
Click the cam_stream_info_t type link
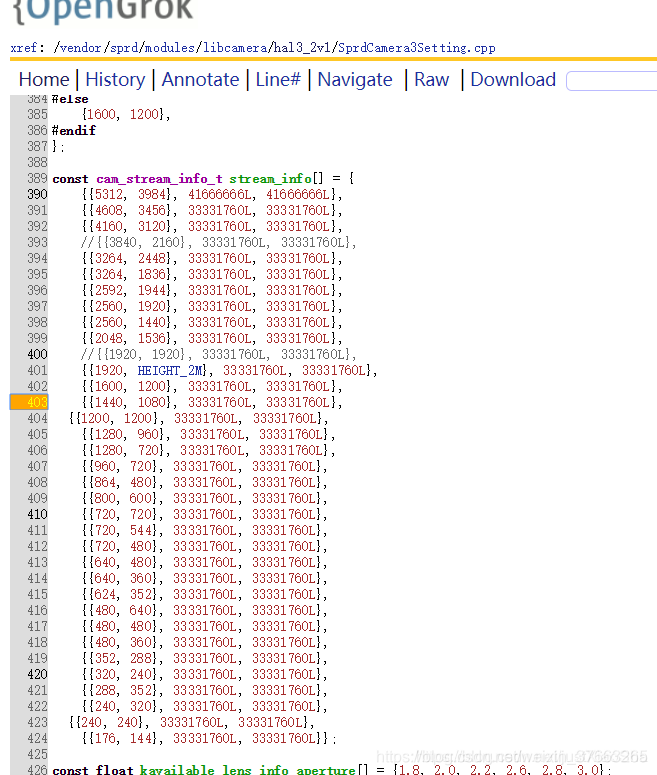pos(159,178)
